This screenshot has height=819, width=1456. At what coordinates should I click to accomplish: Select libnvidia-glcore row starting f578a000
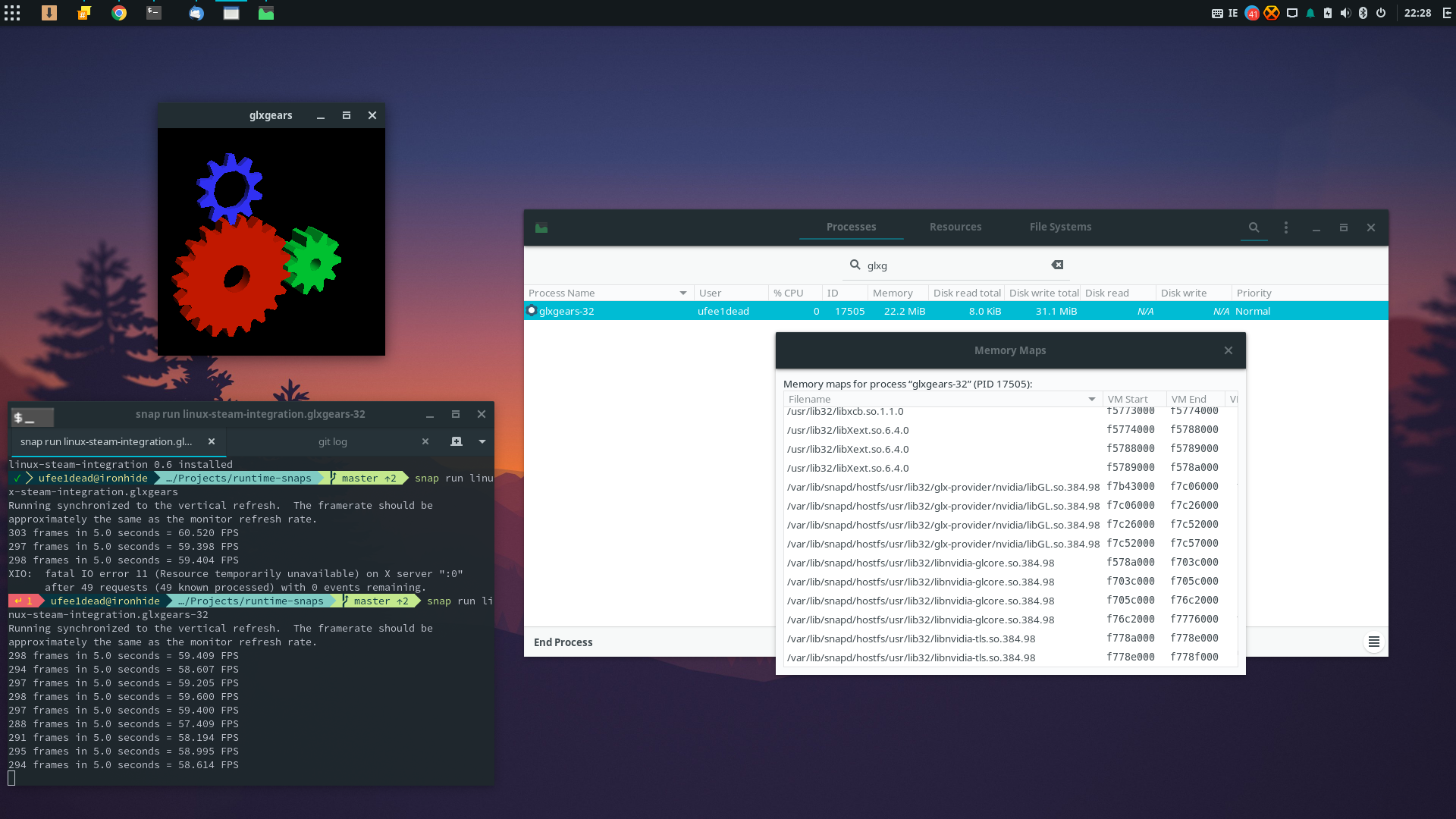[x=1010, y=563]
